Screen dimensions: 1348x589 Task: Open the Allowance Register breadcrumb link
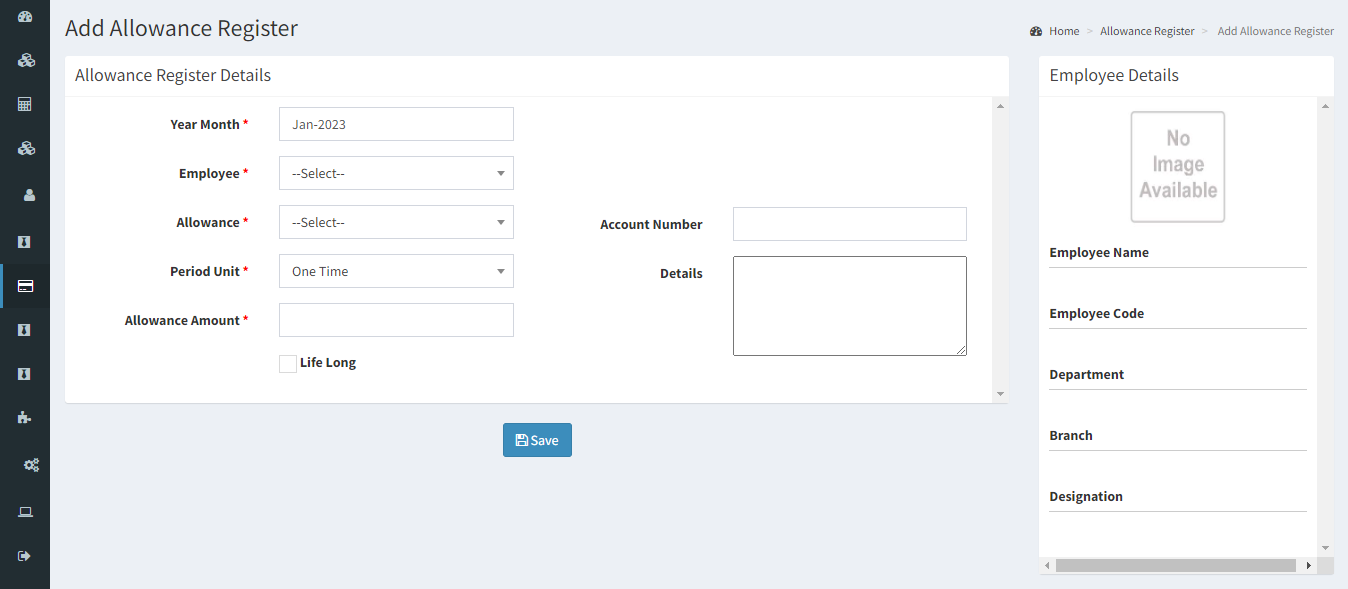coord(1147,31)
